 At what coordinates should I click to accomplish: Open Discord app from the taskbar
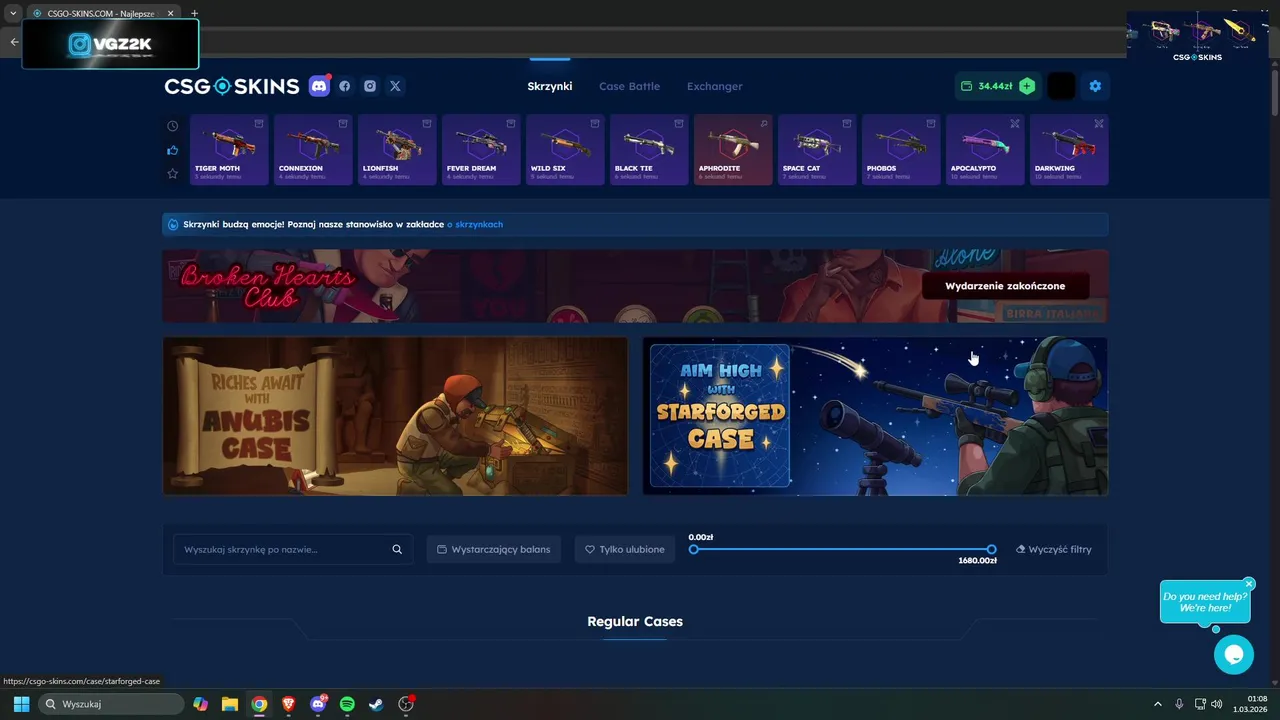[x=319, y=704]
